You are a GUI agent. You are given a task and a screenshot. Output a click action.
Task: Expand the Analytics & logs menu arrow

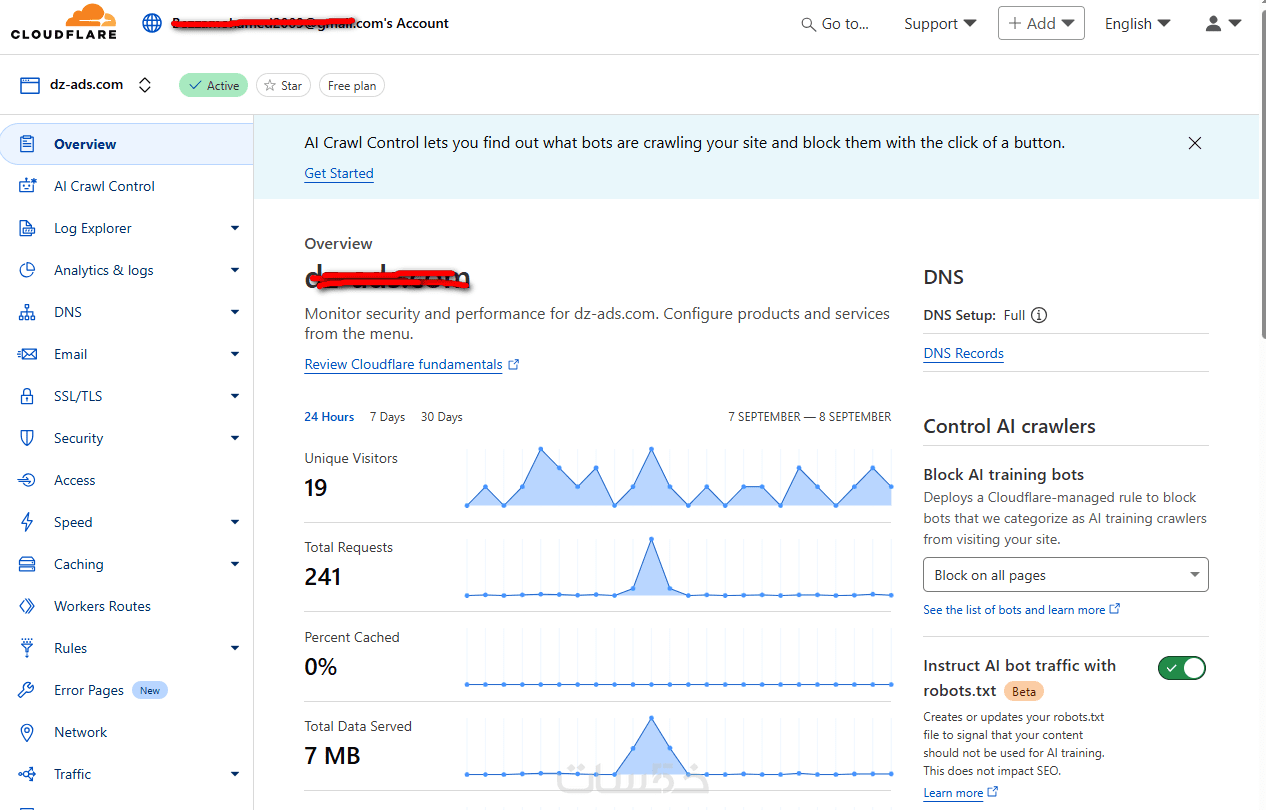coord(235,270)
